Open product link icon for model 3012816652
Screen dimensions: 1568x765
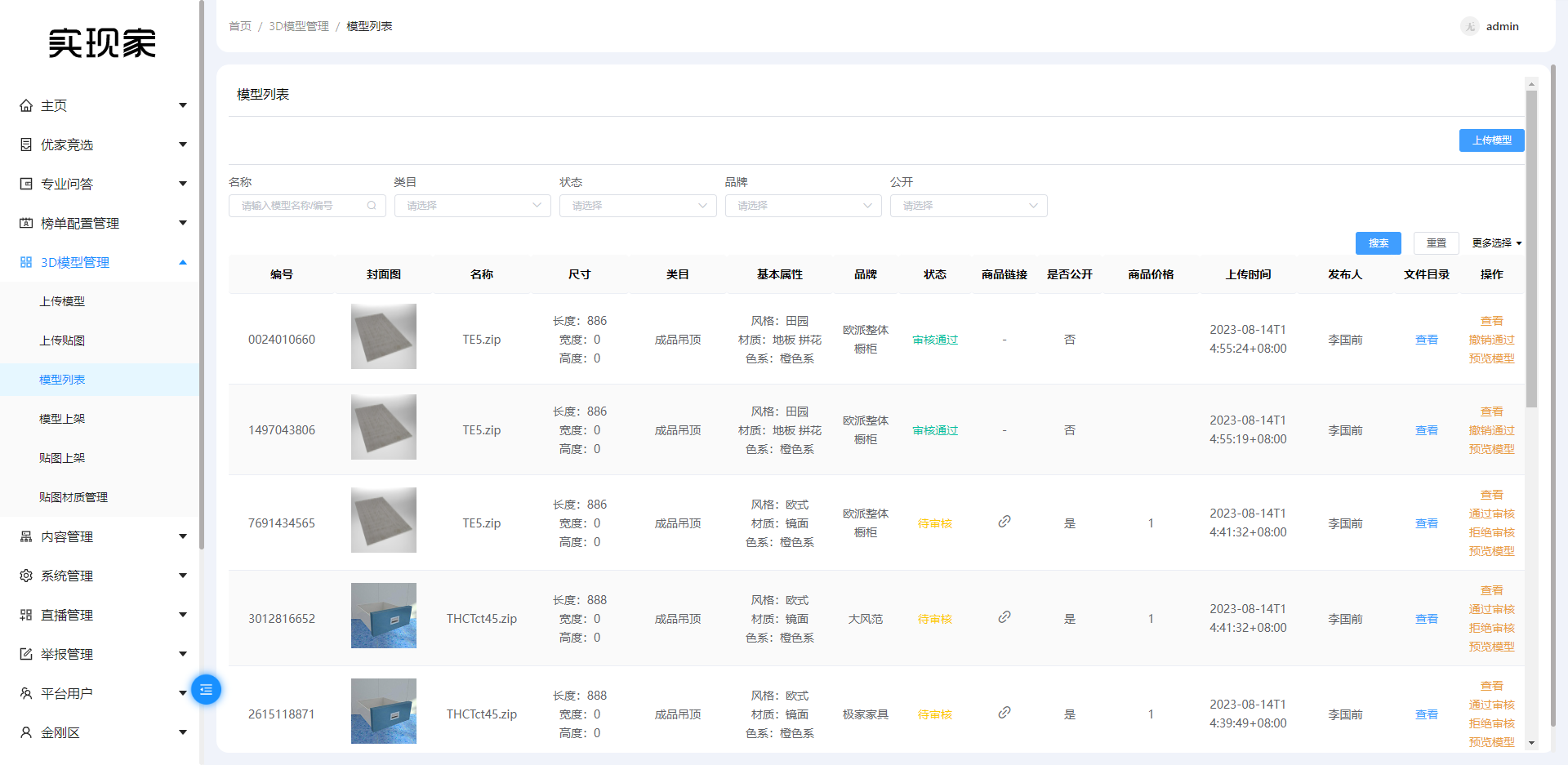coord(1004,616)
